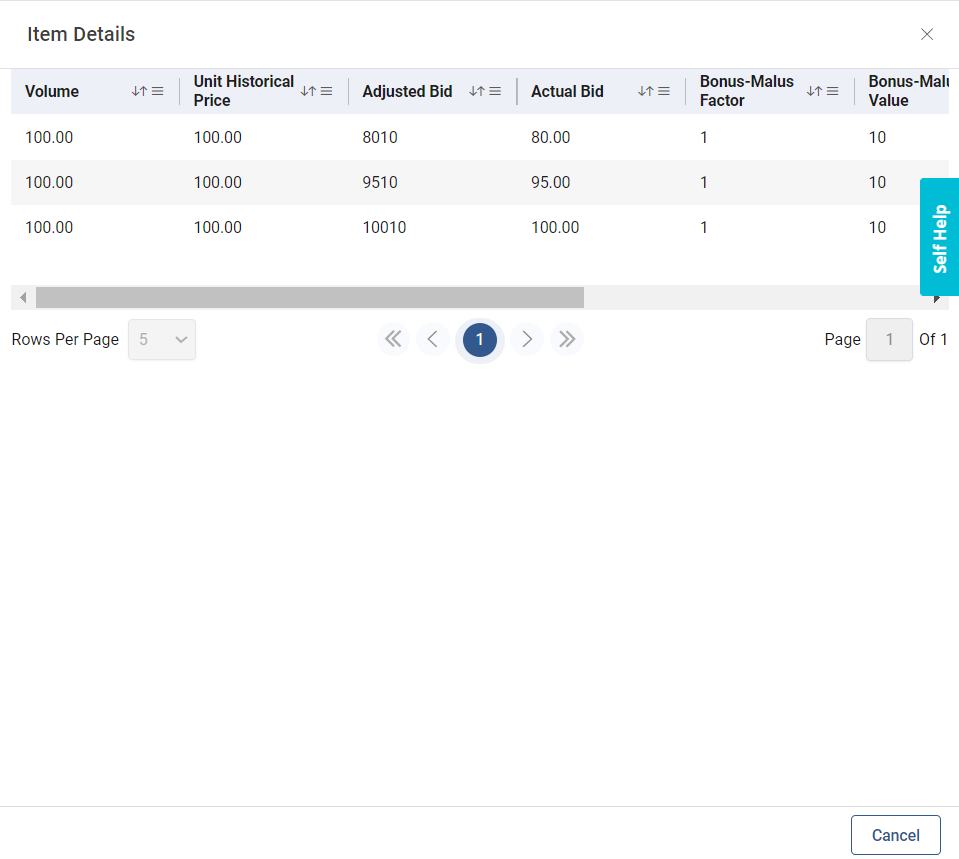Sort the Adjusted Bid column
Viewport: 959px width, 859px height.
[x=477, y=91]
